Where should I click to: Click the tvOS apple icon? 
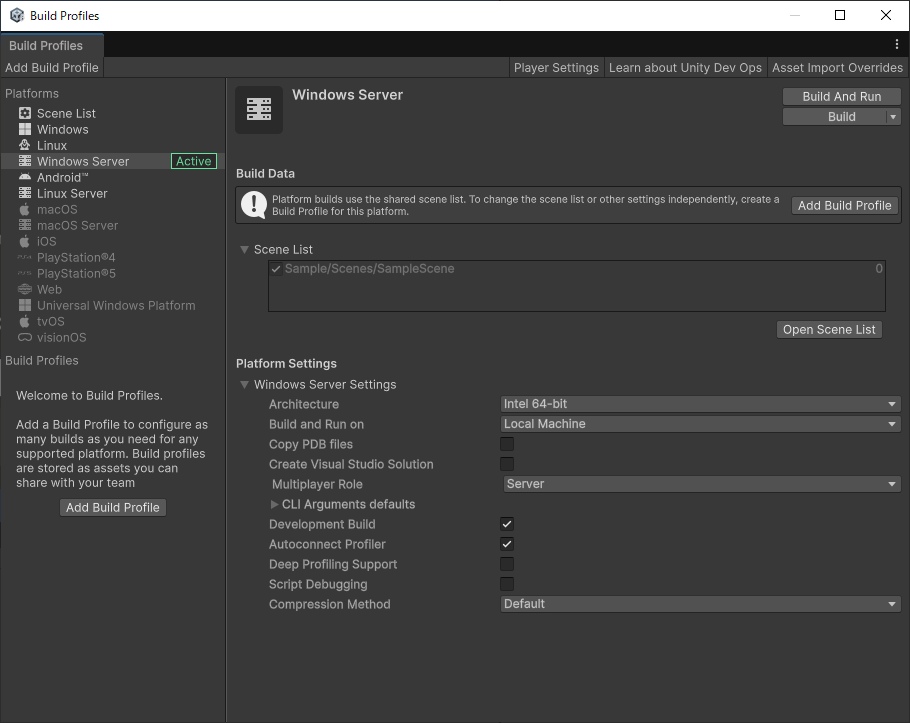pyautogui.click(x=25, y=321)
